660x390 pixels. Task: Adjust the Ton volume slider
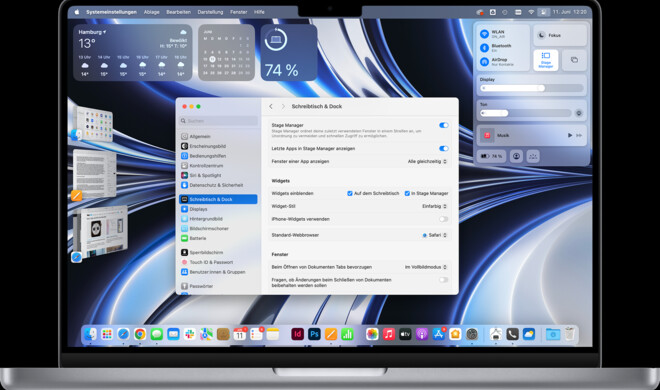(x=526, y=113)
